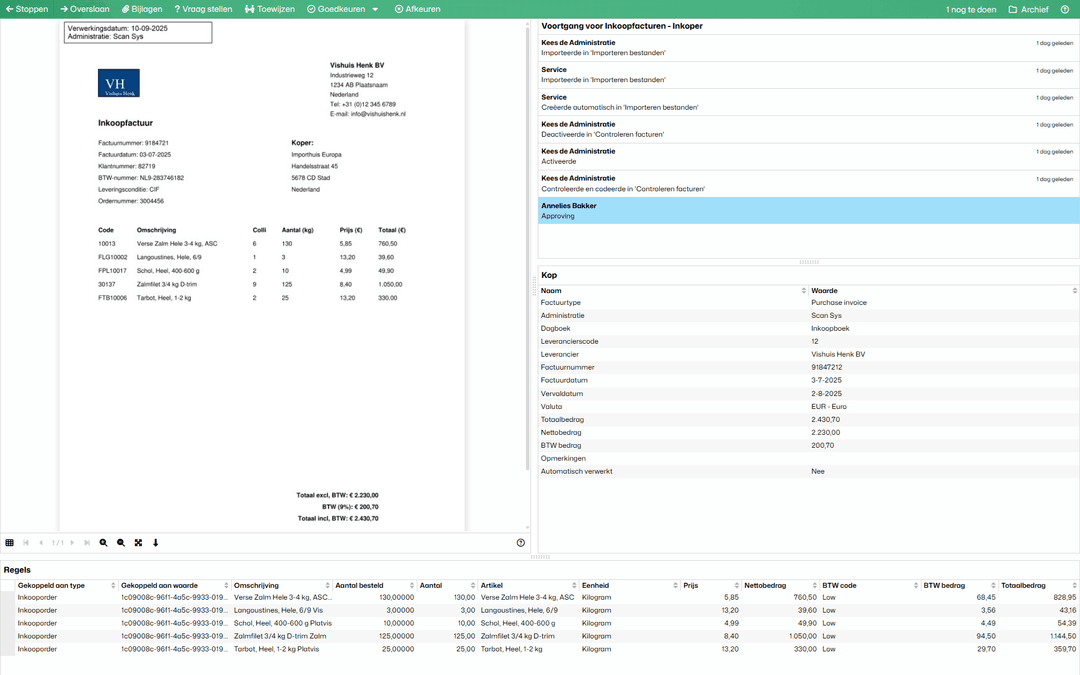The image size is (1080, 675).
Task: Select the Annelies Bakker Approving row
Action: pos(808,210)
